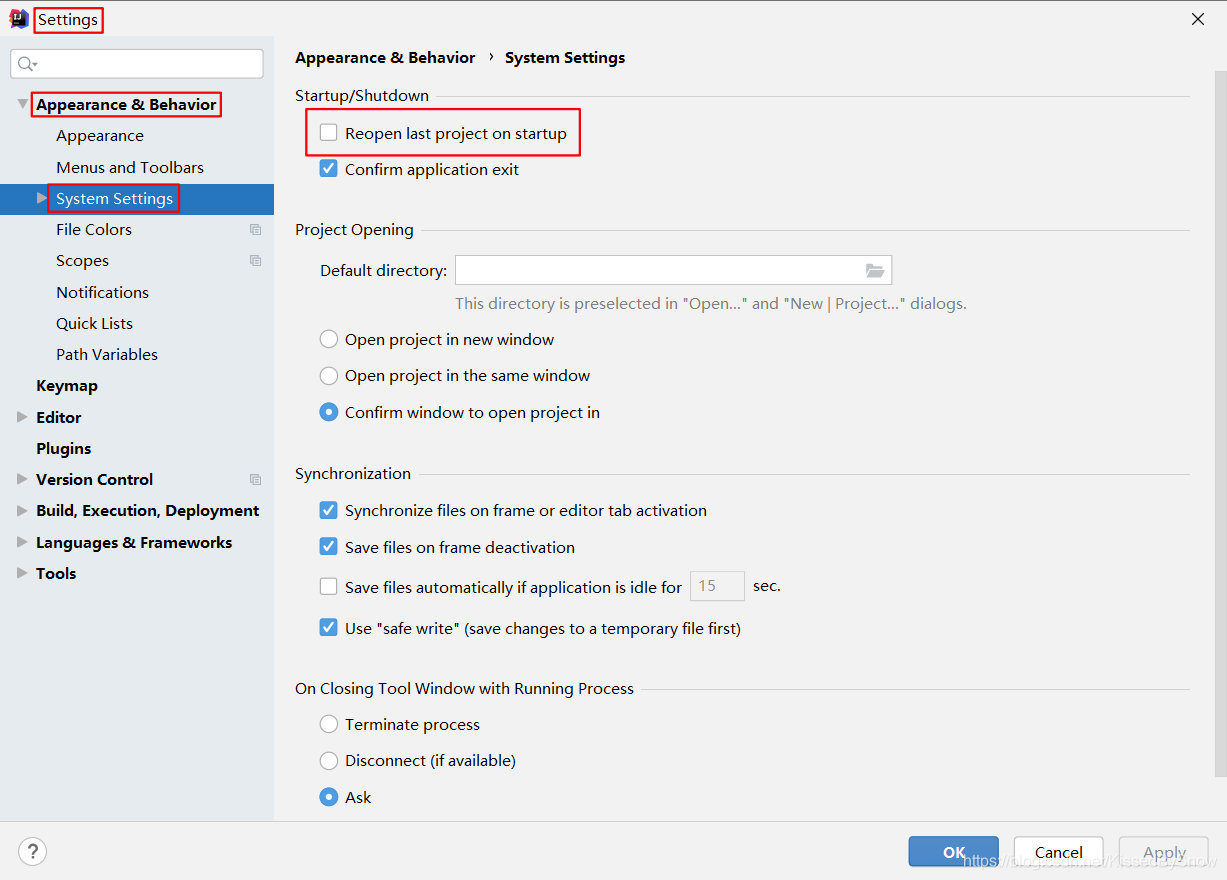Viewport: 1227px width, 880px height.
Task: Close the Settings dialog
Action: point(1198,19)
